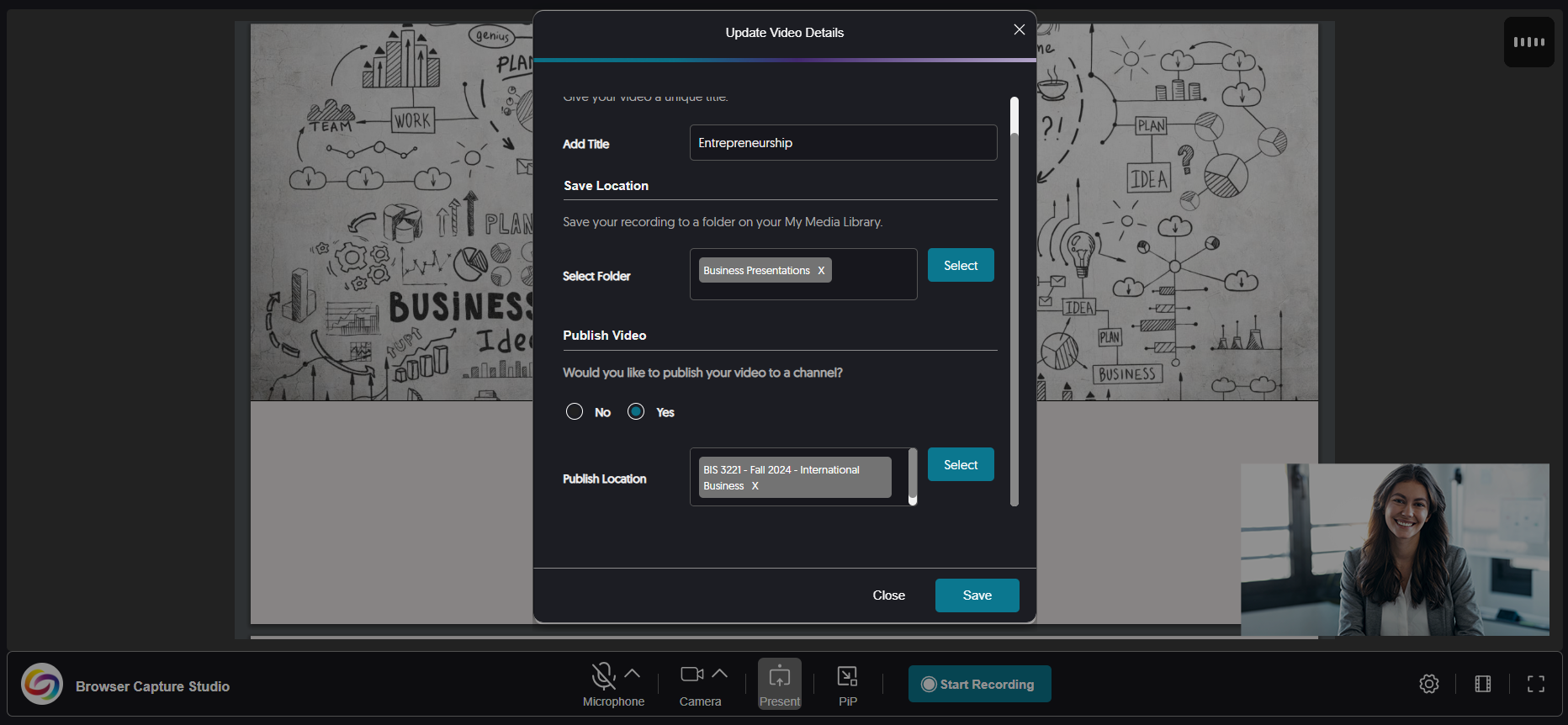Click the Browser Capture Studio title text
Image resolution: width=1568 pixels, height=725 pixels.
(x=152, y=686)
